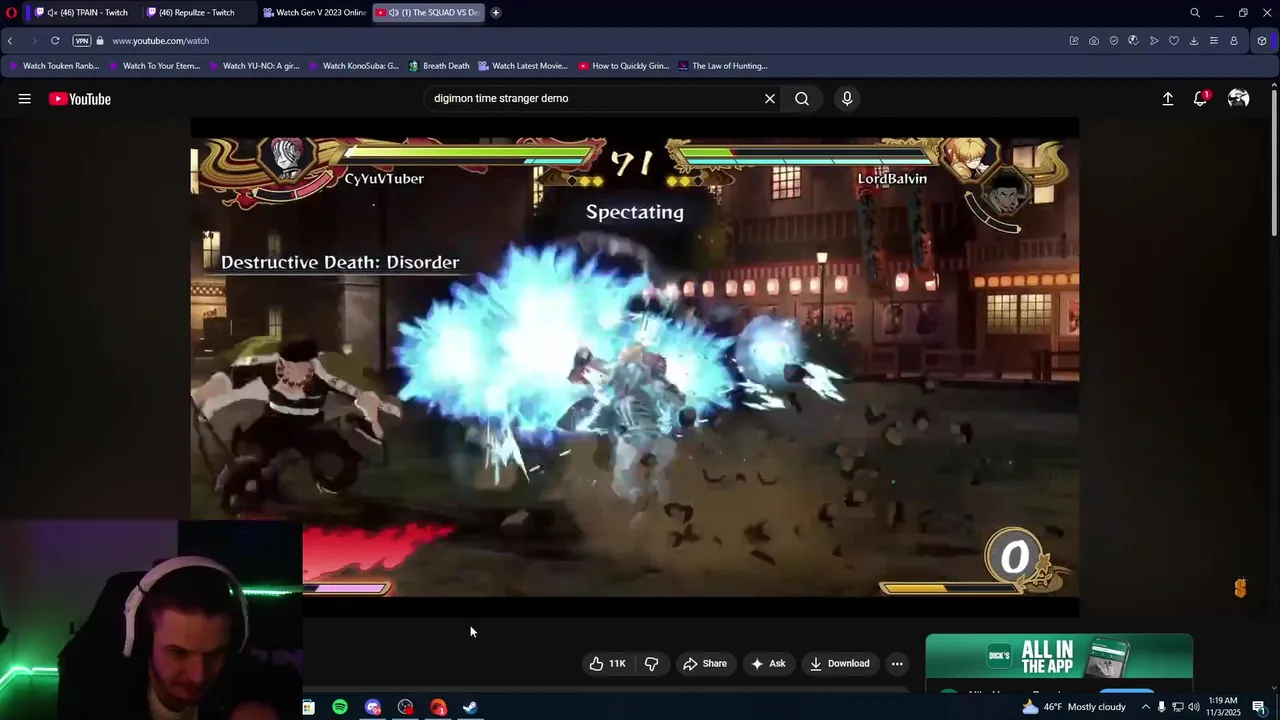Screen dimensions: 1280x720
Task: Open Watch Touken Ranb... bookmark
Action: [x=53, y=66]
